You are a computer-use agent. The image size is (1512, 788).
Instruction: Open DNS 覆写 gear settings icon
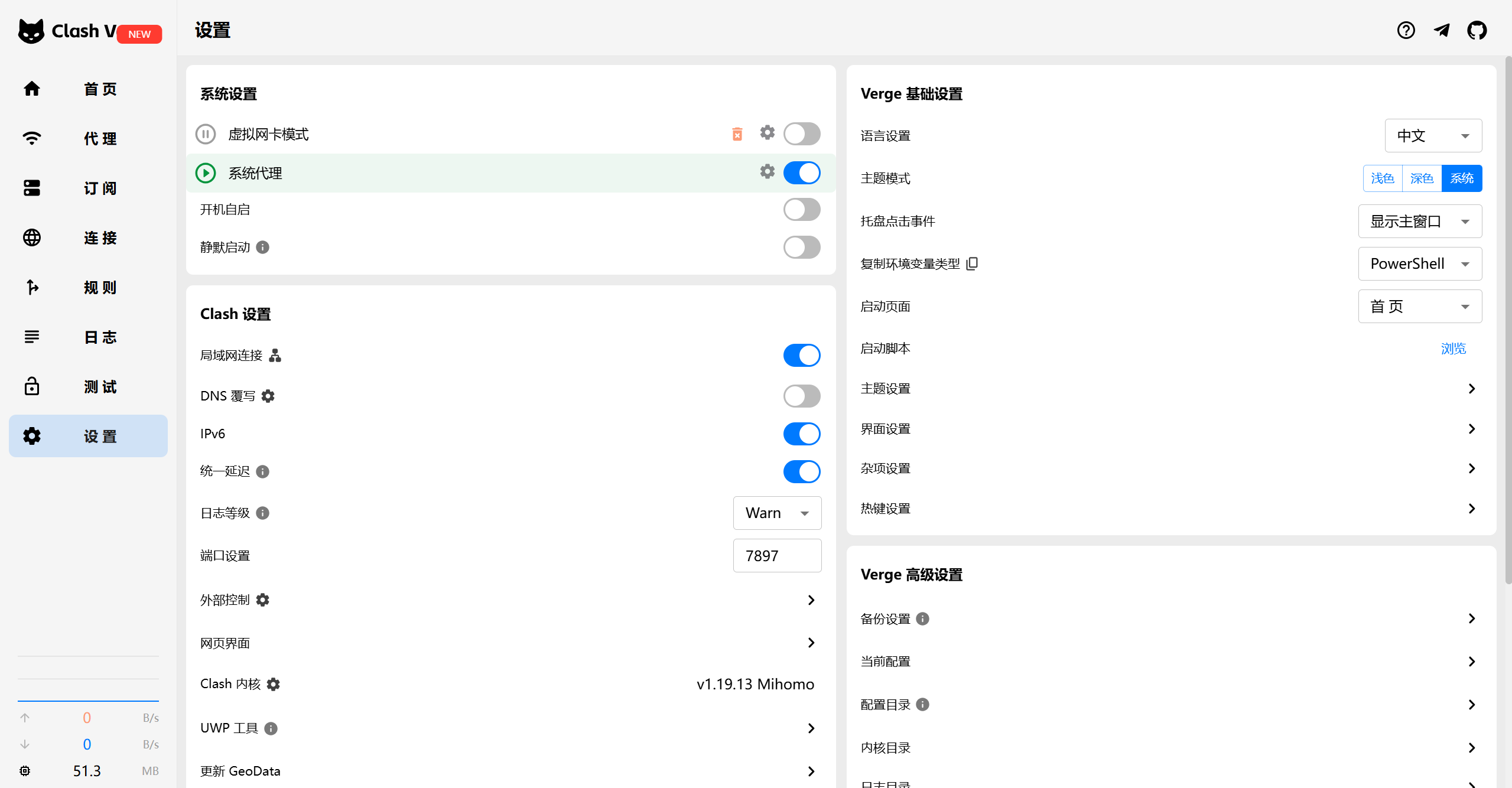(268, 396)
